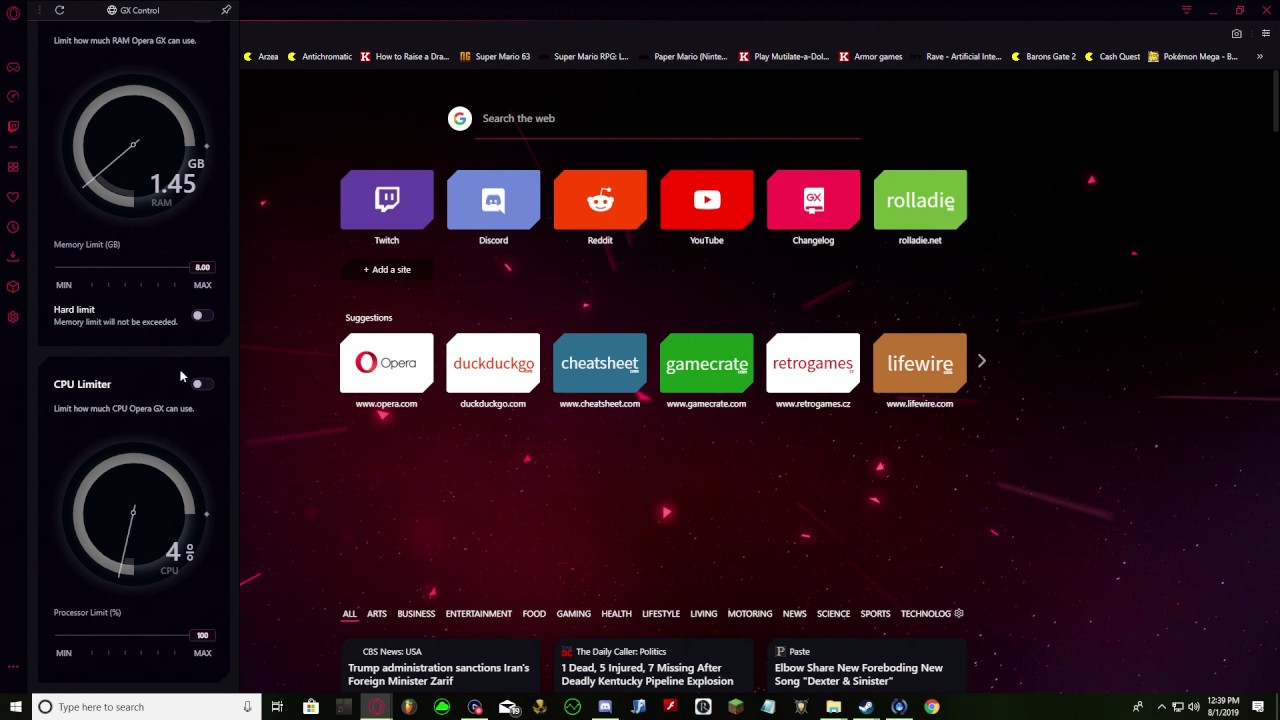Screen dimensions: 1280x720
Task: Open the Reddit speed dial tile
Action: coord(600,200)
